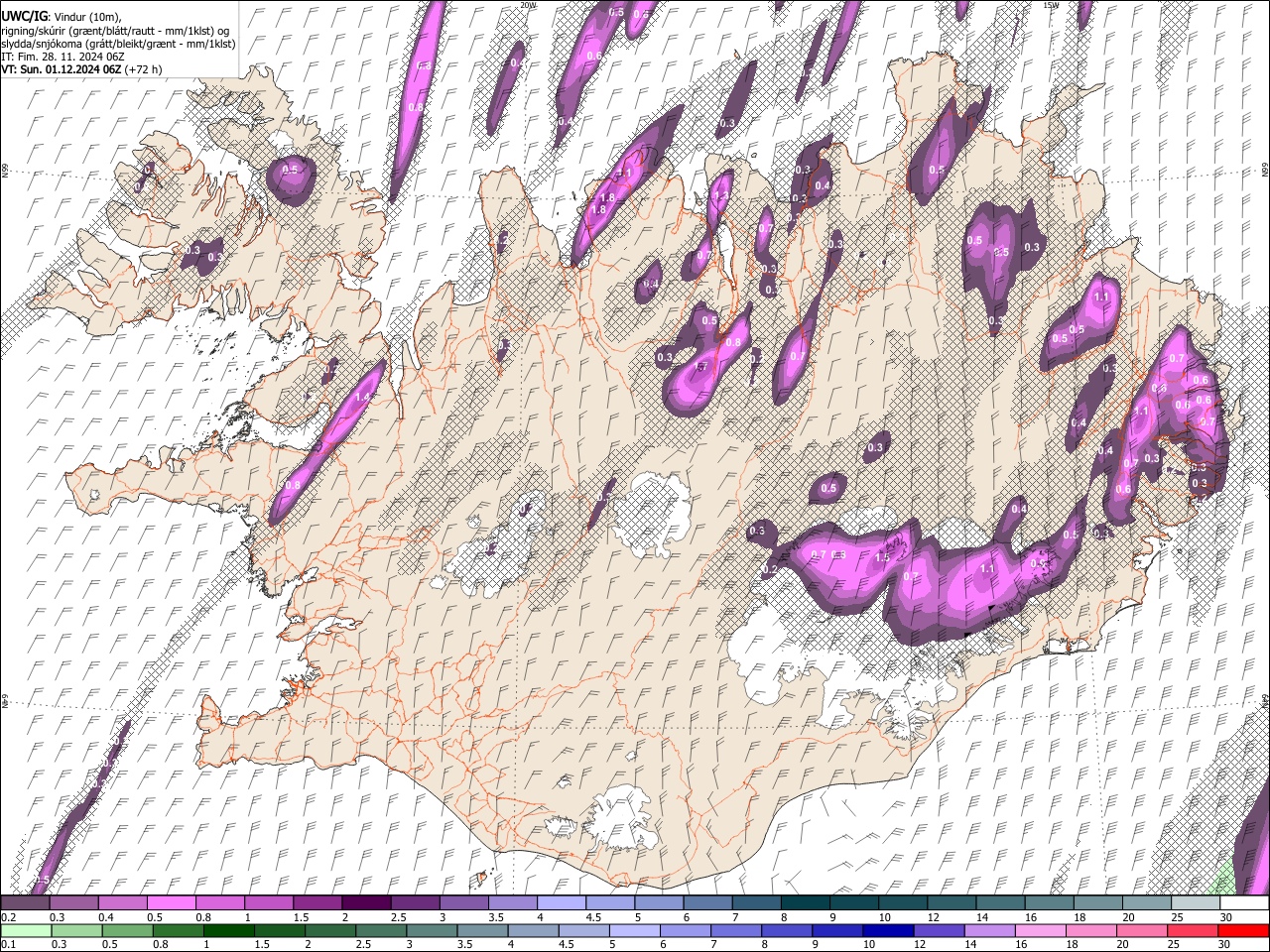Select the violet swatch above lower-row 12 label
Screen dimensions: 1270x952
click(x=939, y=930)
